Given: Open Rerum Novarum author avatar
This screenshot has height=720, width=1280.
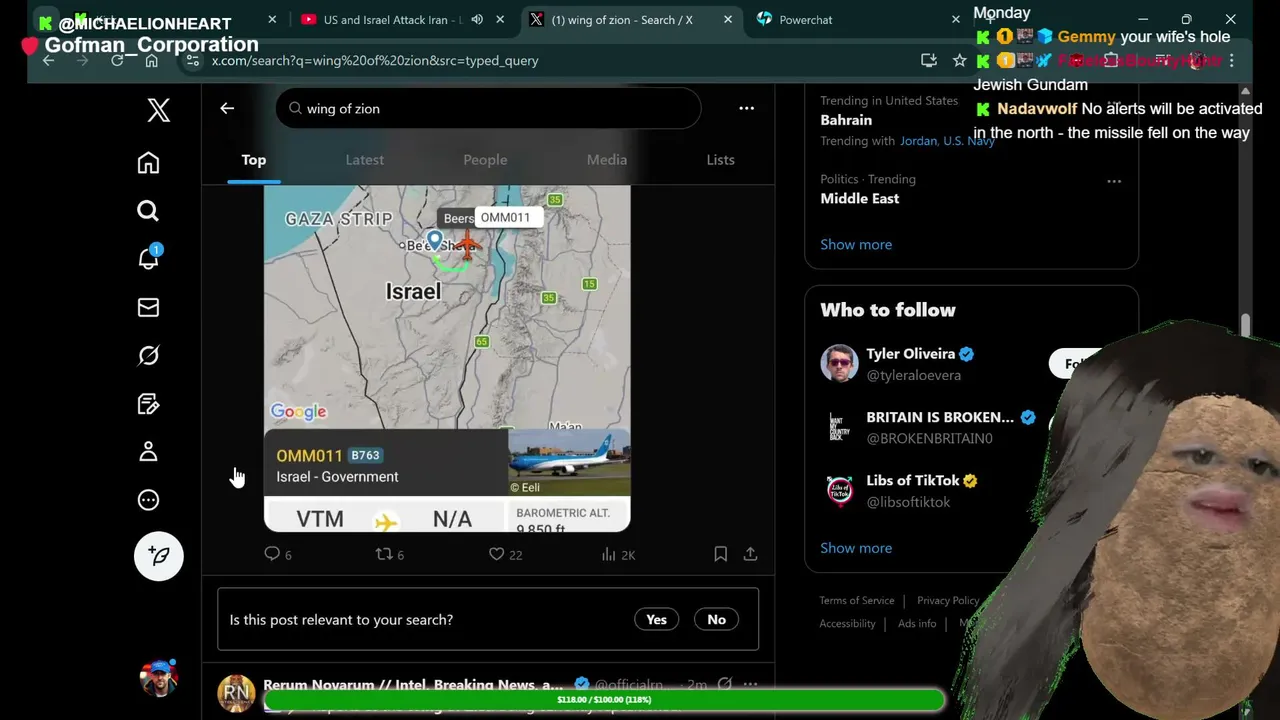Looking at the screenshot, I should (237, 692).
